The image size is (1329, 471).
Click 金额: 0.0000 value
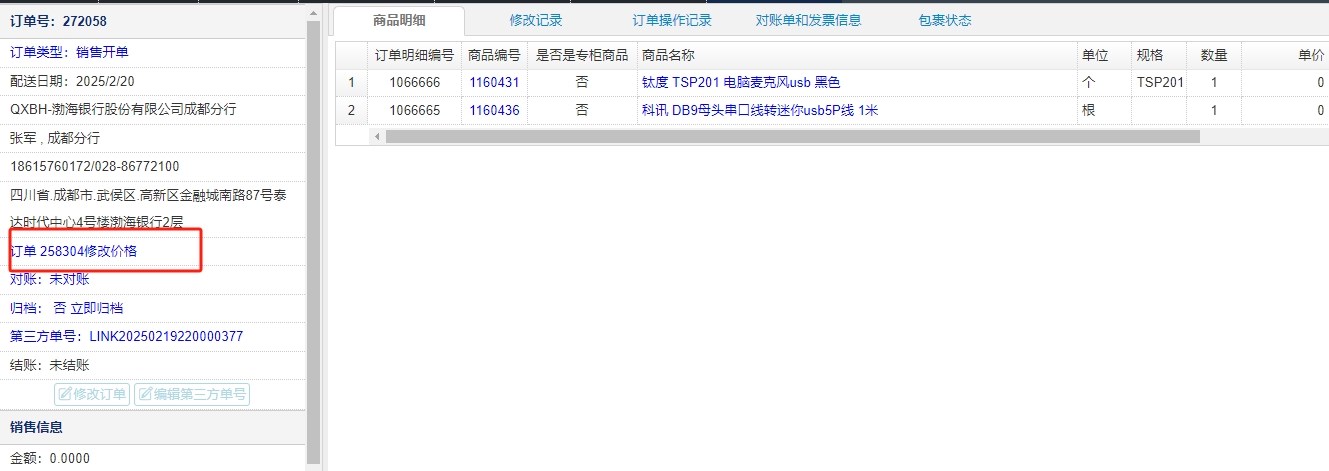click(49, 459)
